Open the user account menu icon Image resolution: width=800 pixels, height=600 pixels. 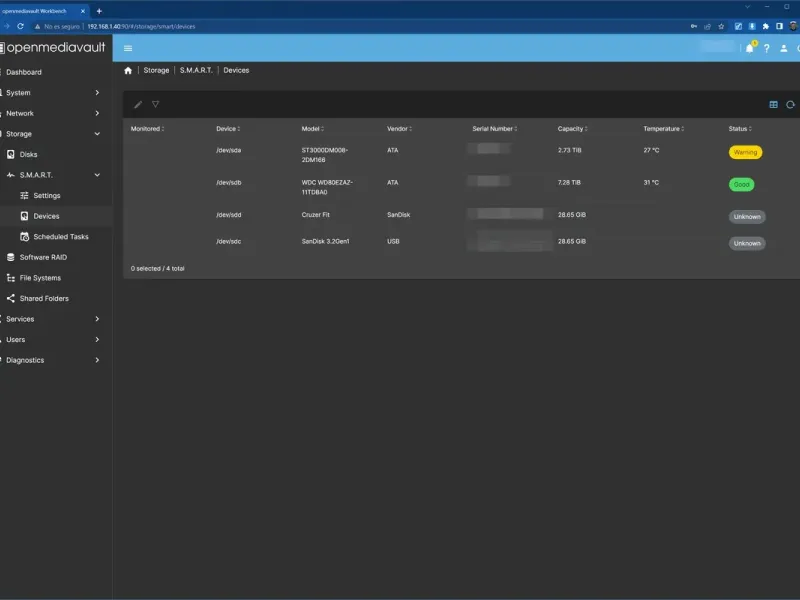click(x=784, y=48)
